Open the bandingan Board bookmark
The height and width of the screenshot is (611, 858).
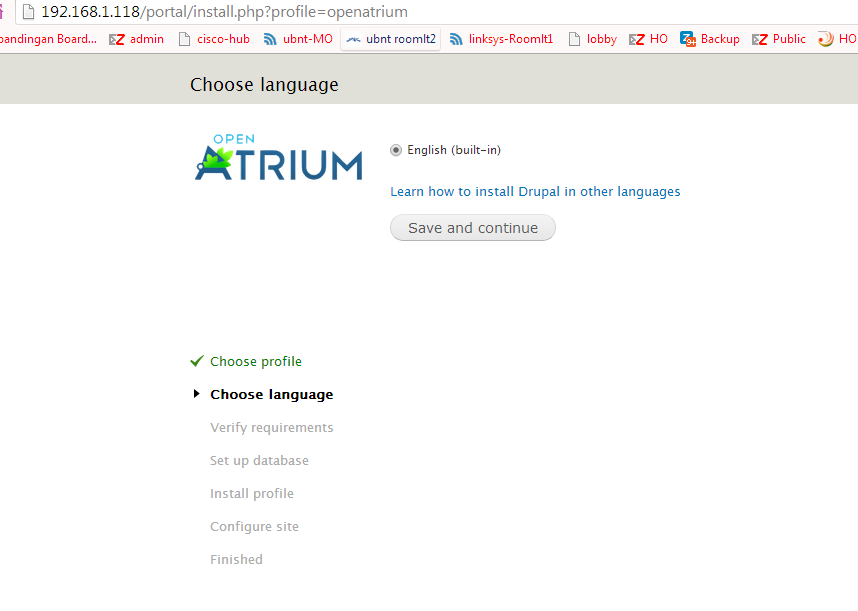[48, 39]
